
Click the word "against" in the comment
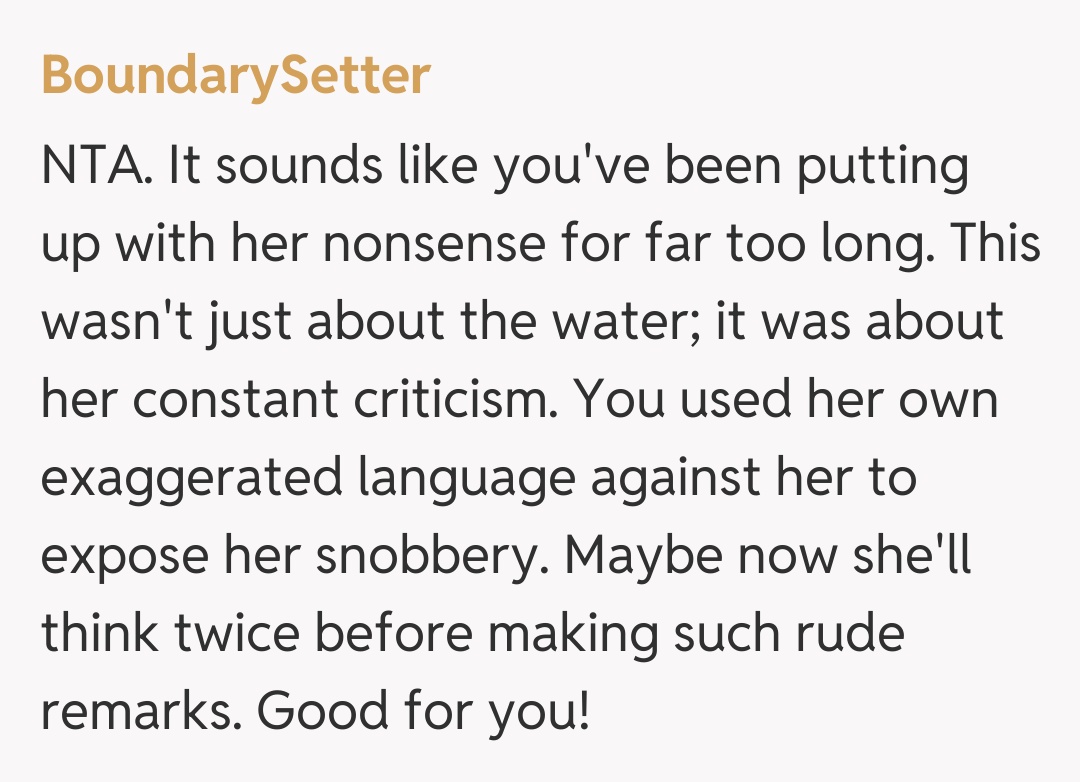(x=677, y=478)
